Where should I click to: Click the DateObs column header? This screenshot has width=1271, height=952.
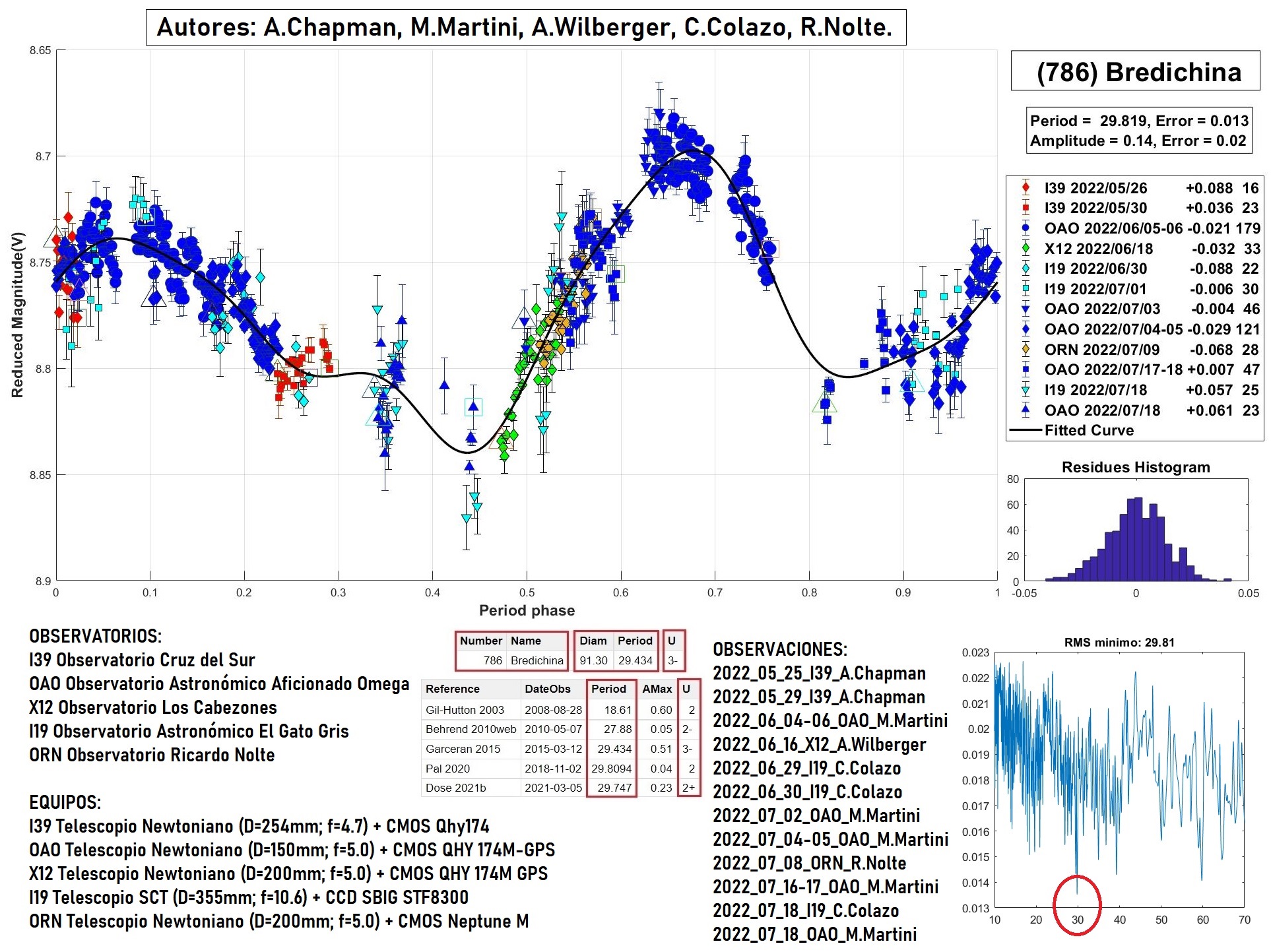[x=553, y=689]
